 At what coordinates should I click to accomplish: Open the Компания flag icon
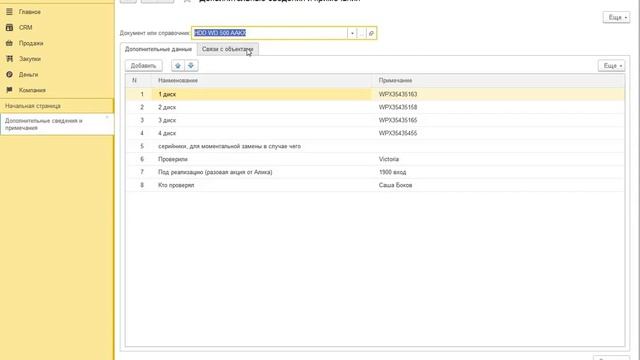tap(9, 90)
